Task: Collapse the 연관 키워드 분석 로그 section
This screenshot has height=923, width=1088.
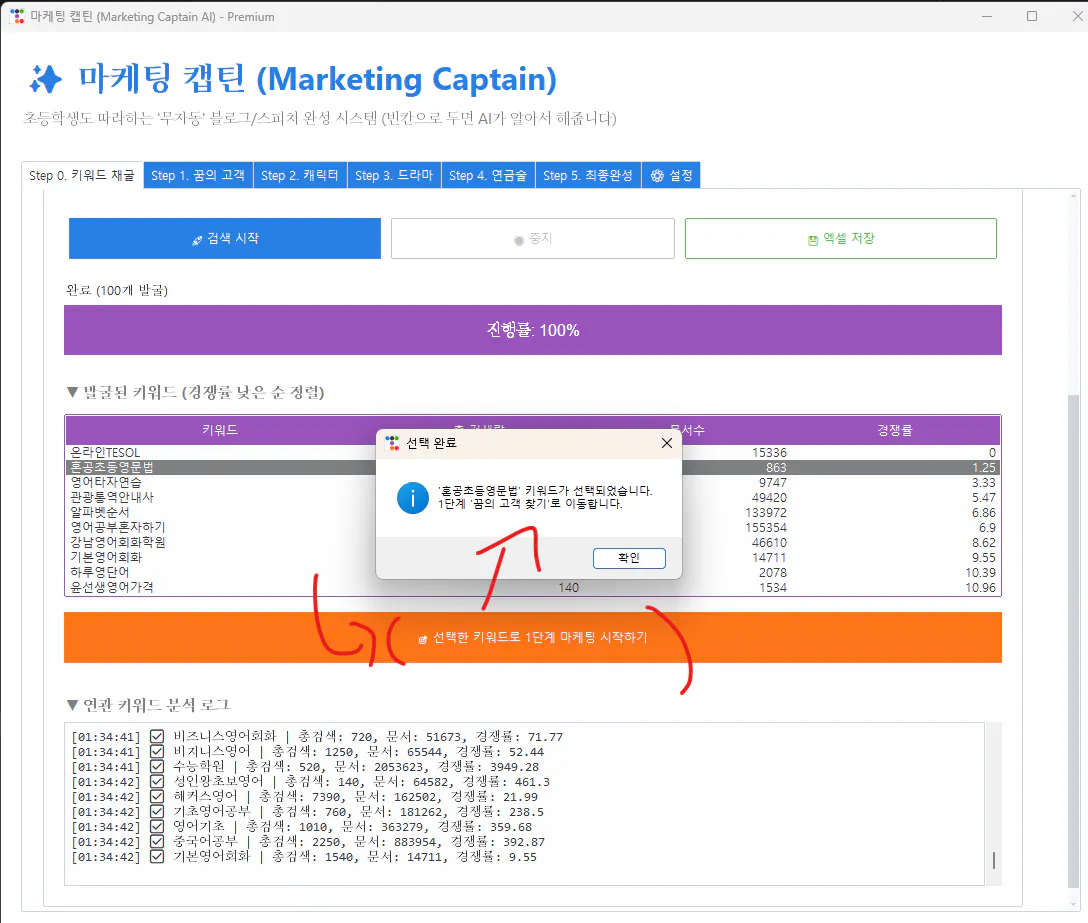Action: coord(74,702)
